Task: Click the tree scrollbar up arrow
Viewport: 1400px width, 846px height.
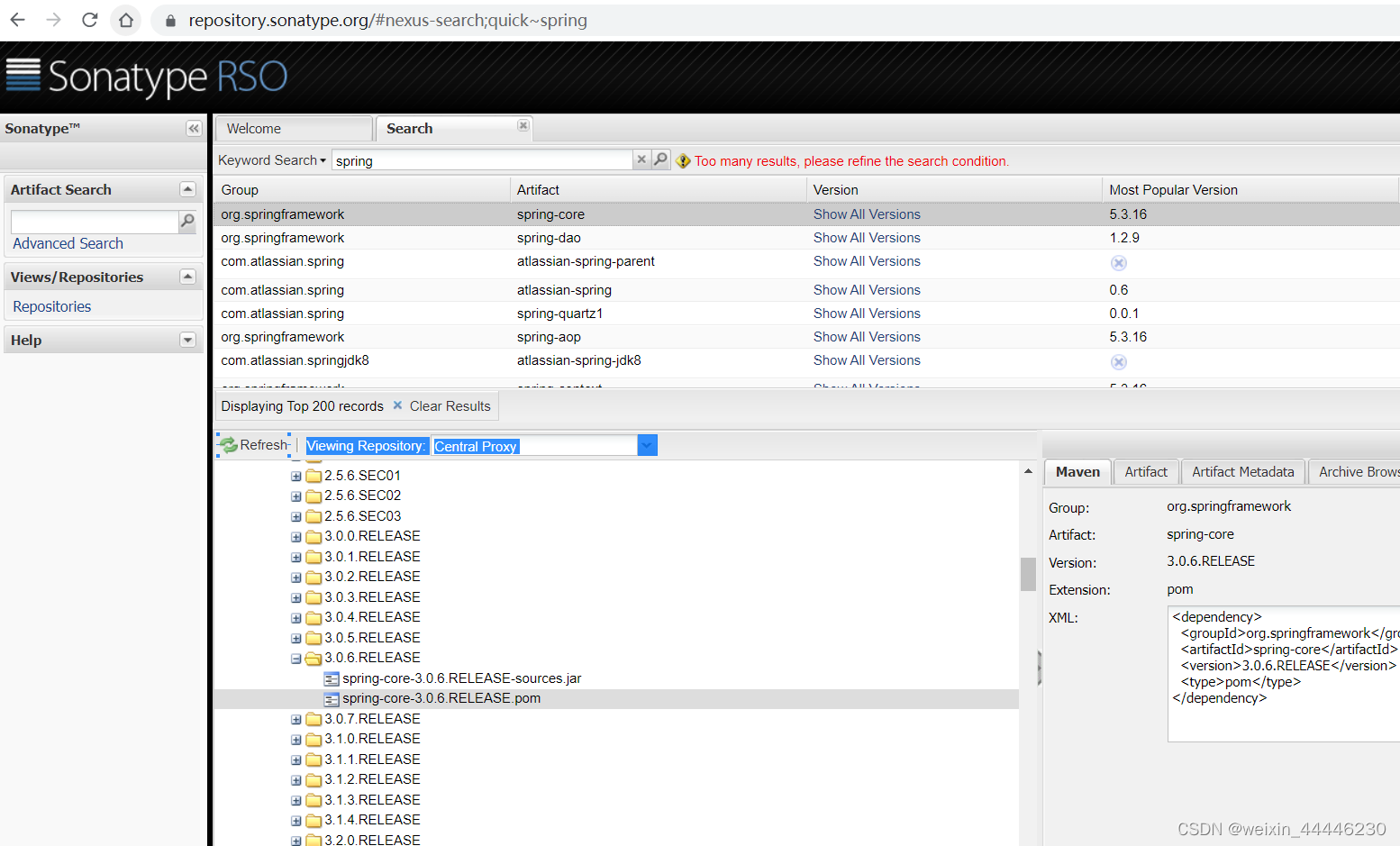Action: point(1028,471)
